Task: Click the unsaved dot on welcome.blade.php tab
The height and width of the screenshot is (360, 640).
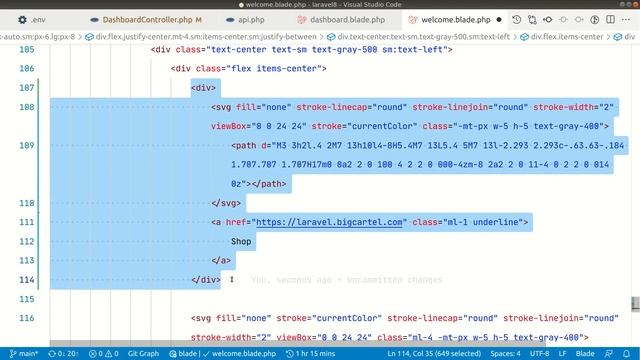Action: [499, 20]
